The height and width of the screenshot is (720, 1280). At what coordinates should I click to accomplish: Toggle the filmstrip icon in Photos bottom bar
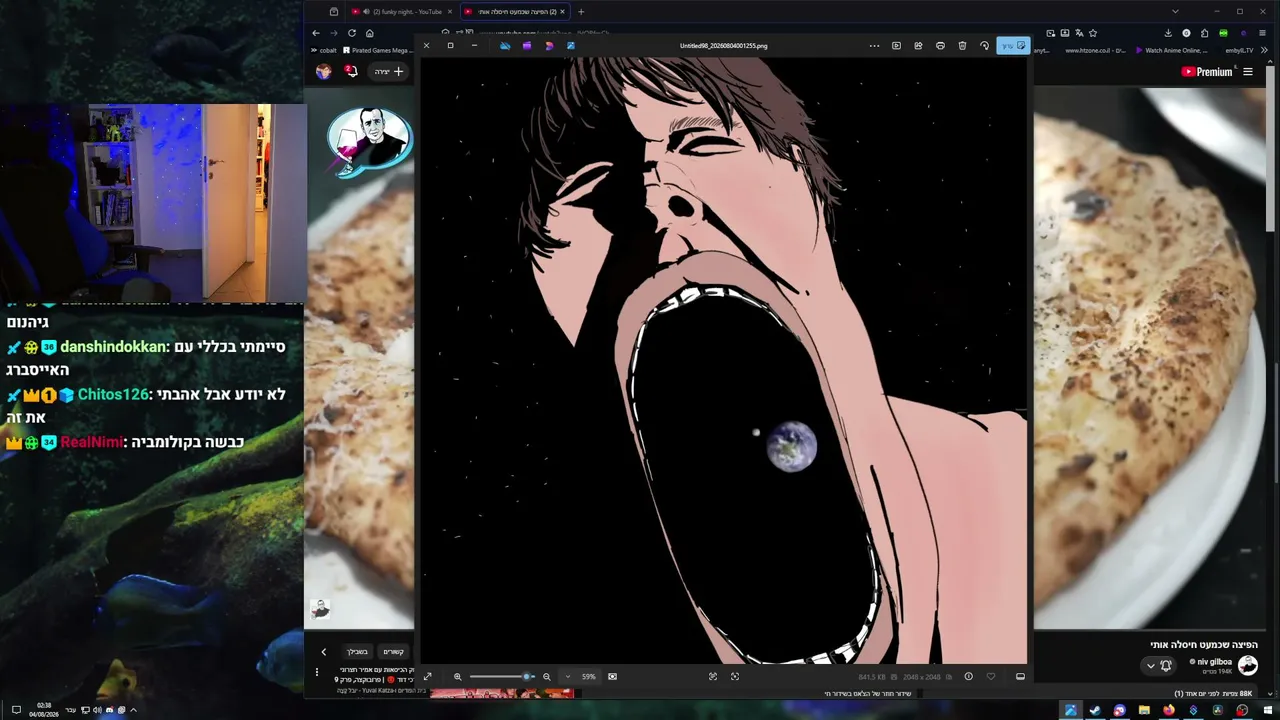point(1020,677)
